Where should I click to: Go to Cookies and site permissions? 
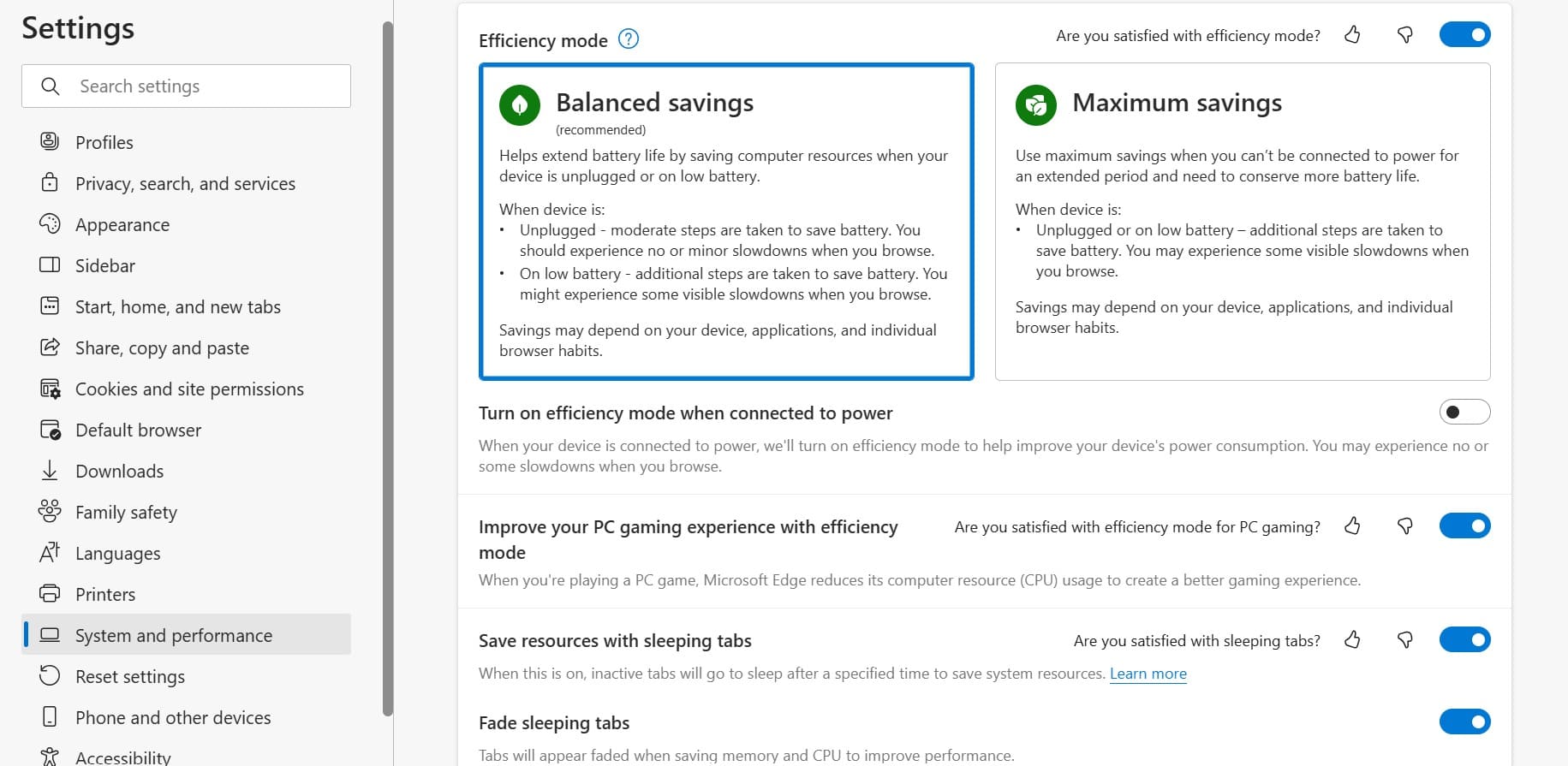click(x=189, y=389)
